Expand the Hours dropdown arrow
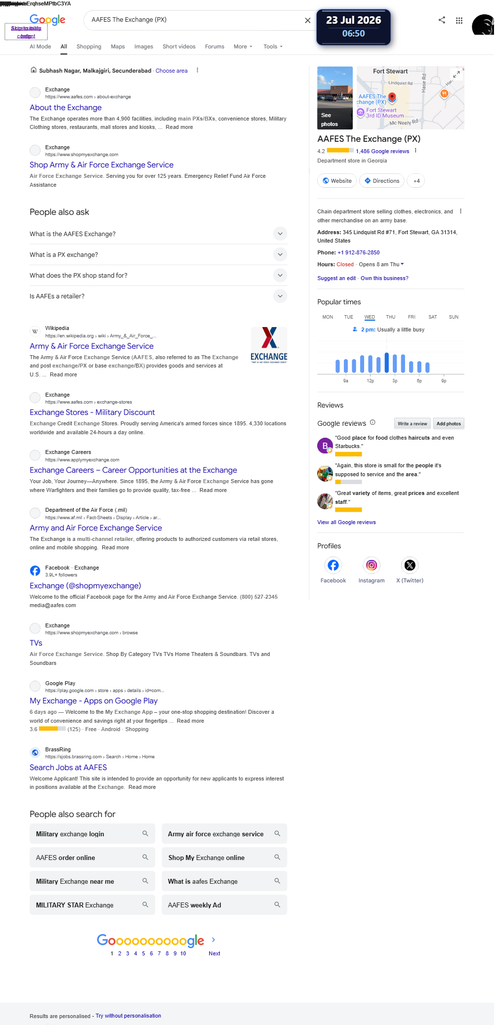Viewport: 500px width, 1025px height. (402, 264)
